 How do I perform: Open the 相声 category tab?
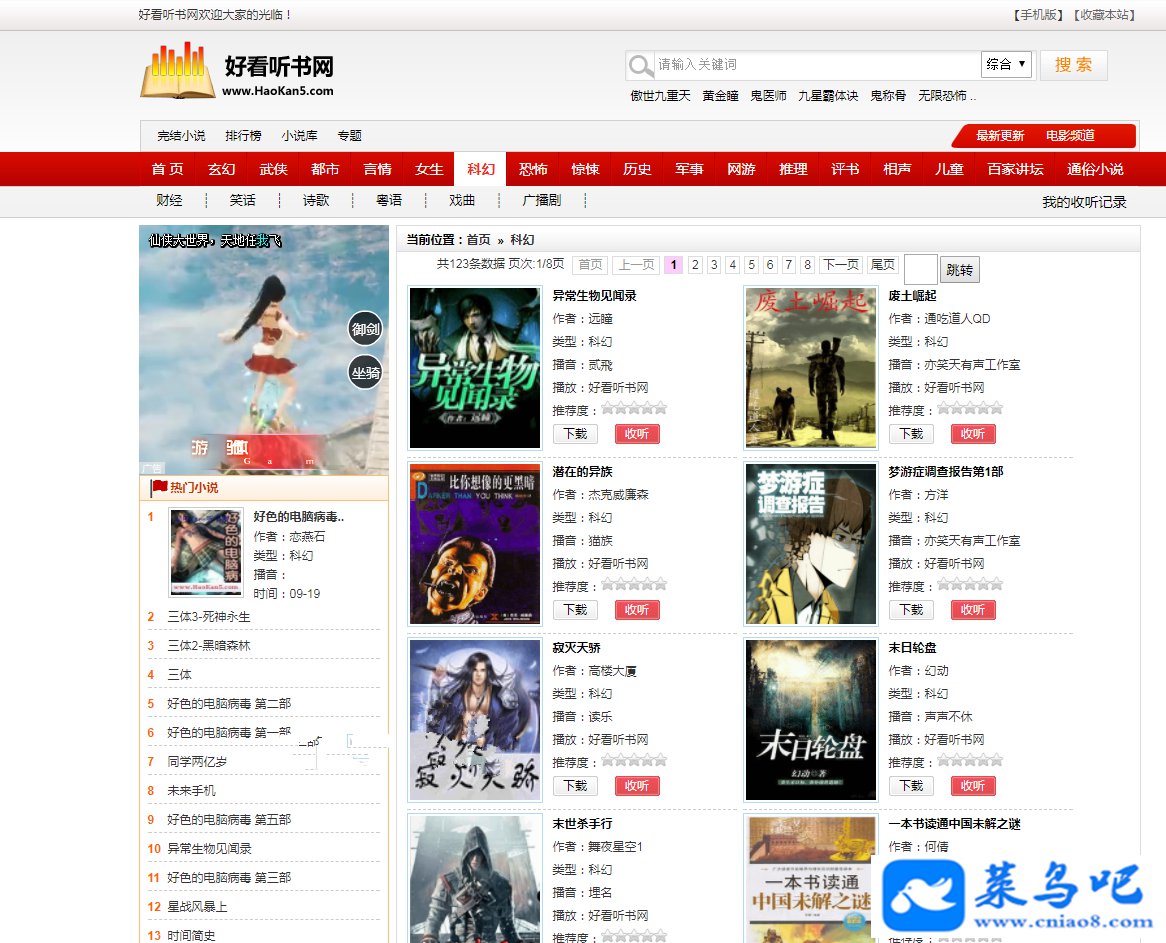pos(897,170)
